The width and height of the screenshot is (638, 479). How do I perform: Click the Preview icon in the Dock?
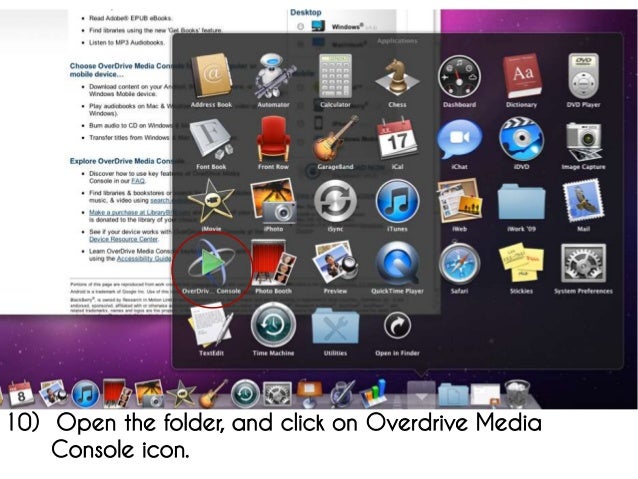click(53, 394)
